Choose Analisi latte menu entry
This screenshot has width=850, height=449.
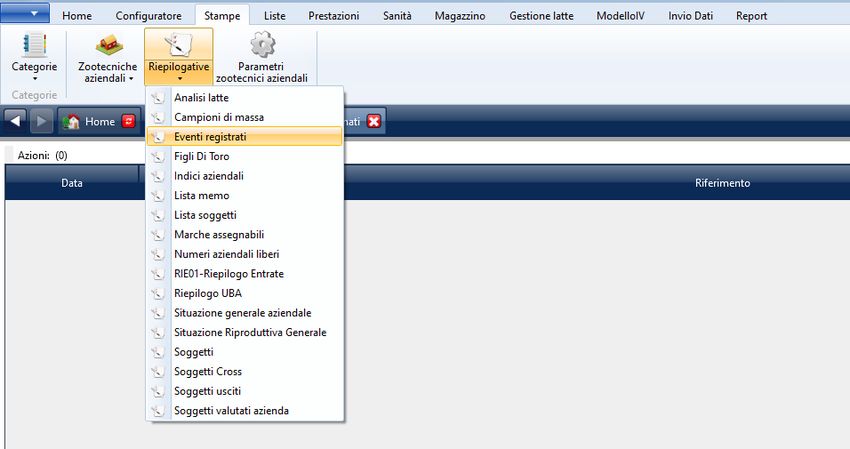pos(201,97)
